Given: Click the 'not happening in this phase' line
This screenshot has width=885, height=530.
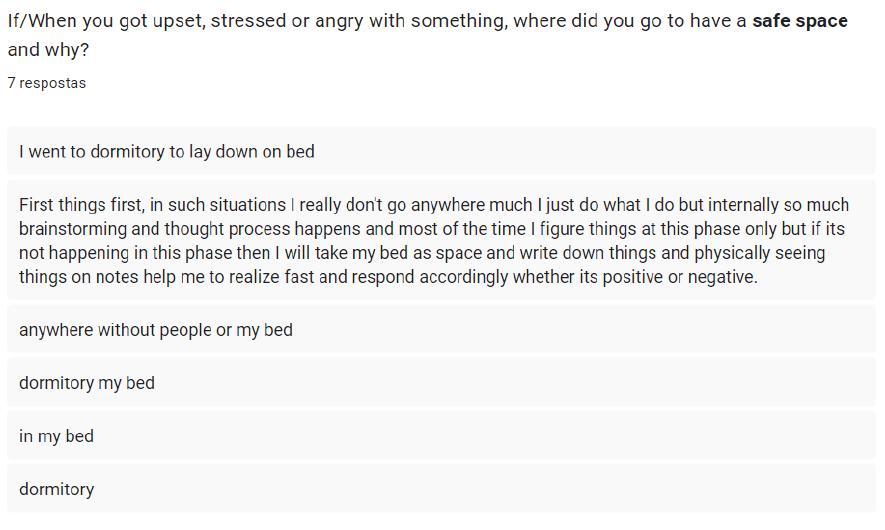Looking at the screenshot, I should click(422, 253).
